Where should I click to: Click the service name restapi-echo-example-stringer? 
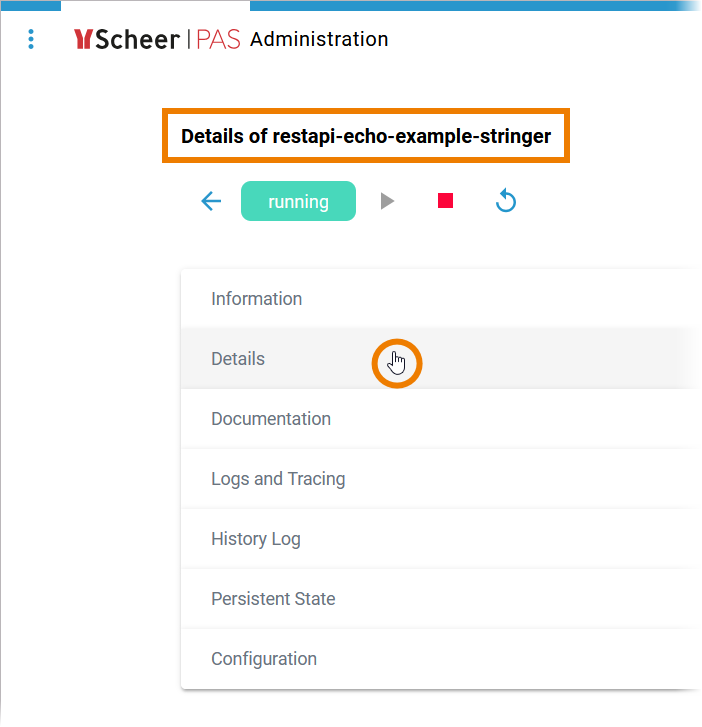[411, 136]
